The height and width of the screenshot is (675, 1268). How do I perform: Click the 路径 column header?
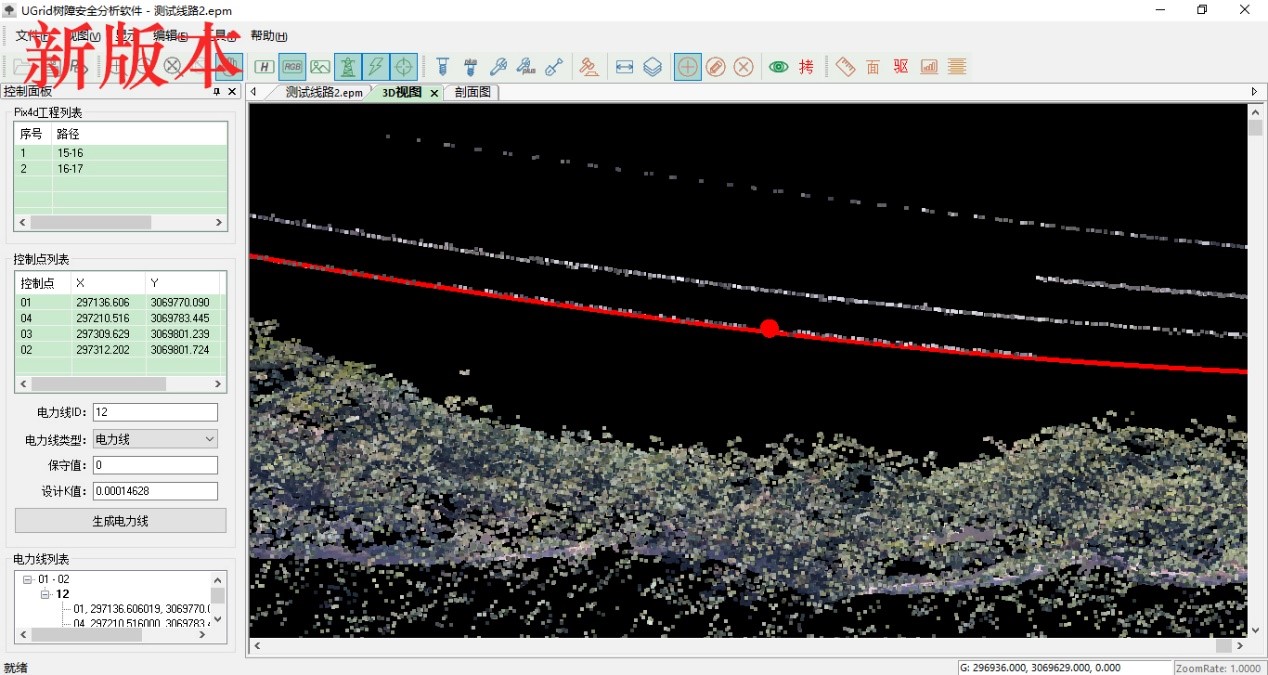[x=140, y=134]
